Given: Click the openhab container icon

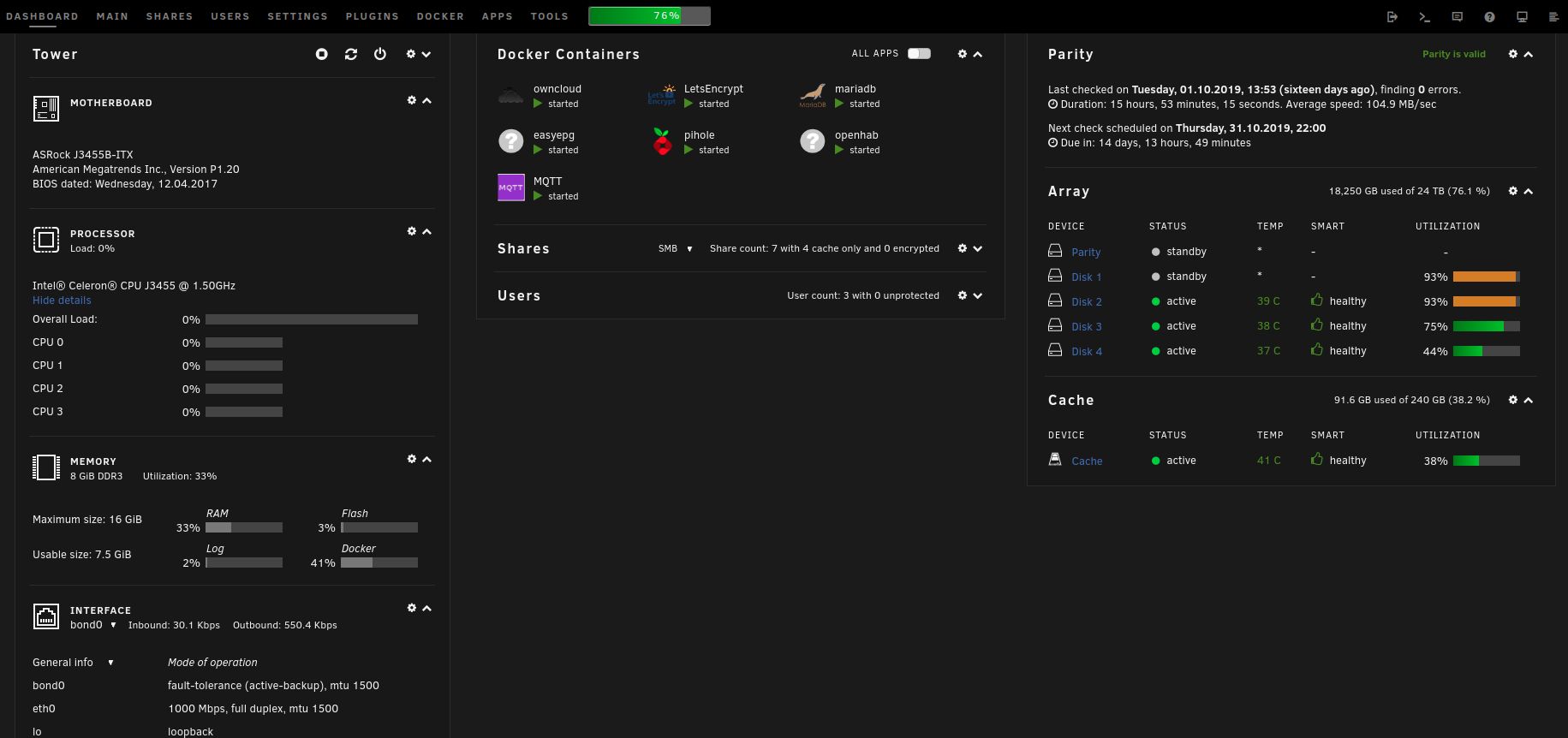Looking at the screenshot, I should click(813, 141).
